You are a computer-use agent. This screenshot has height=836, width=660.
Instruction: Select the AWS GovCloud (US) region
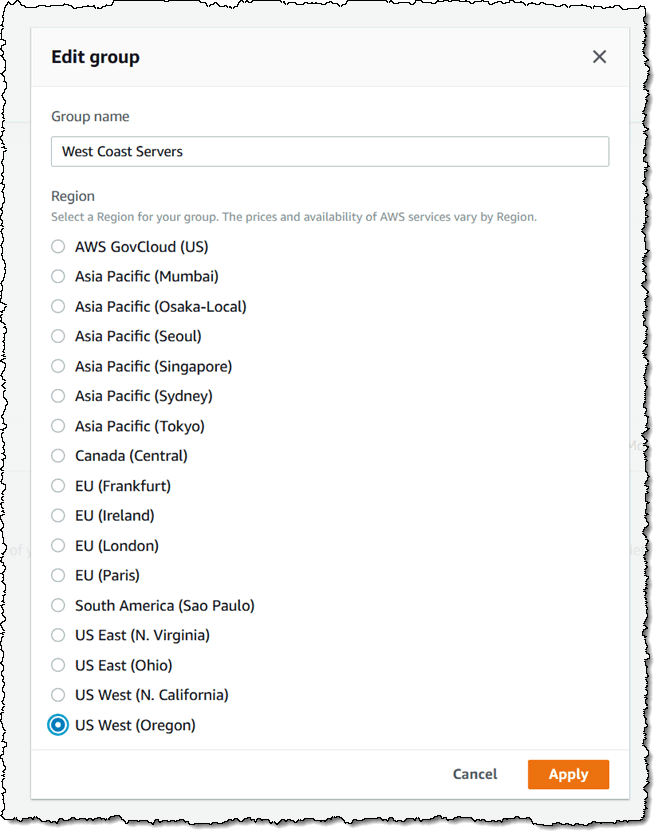click(x=57, y=246)
